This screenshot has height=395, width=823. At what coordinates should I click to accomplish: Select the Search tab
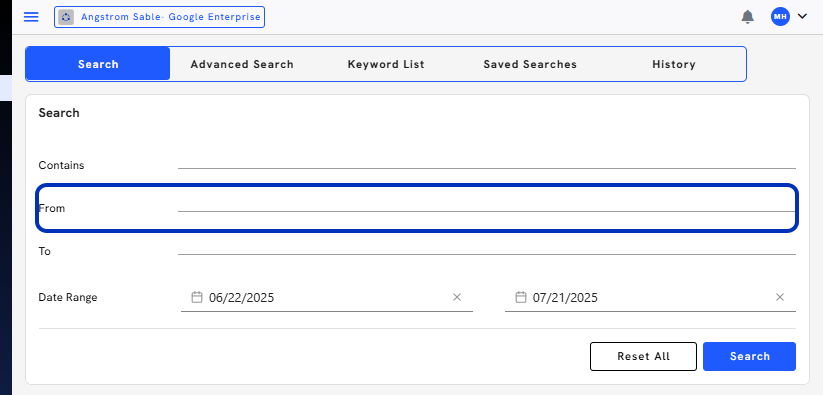(x=98, y=64)
